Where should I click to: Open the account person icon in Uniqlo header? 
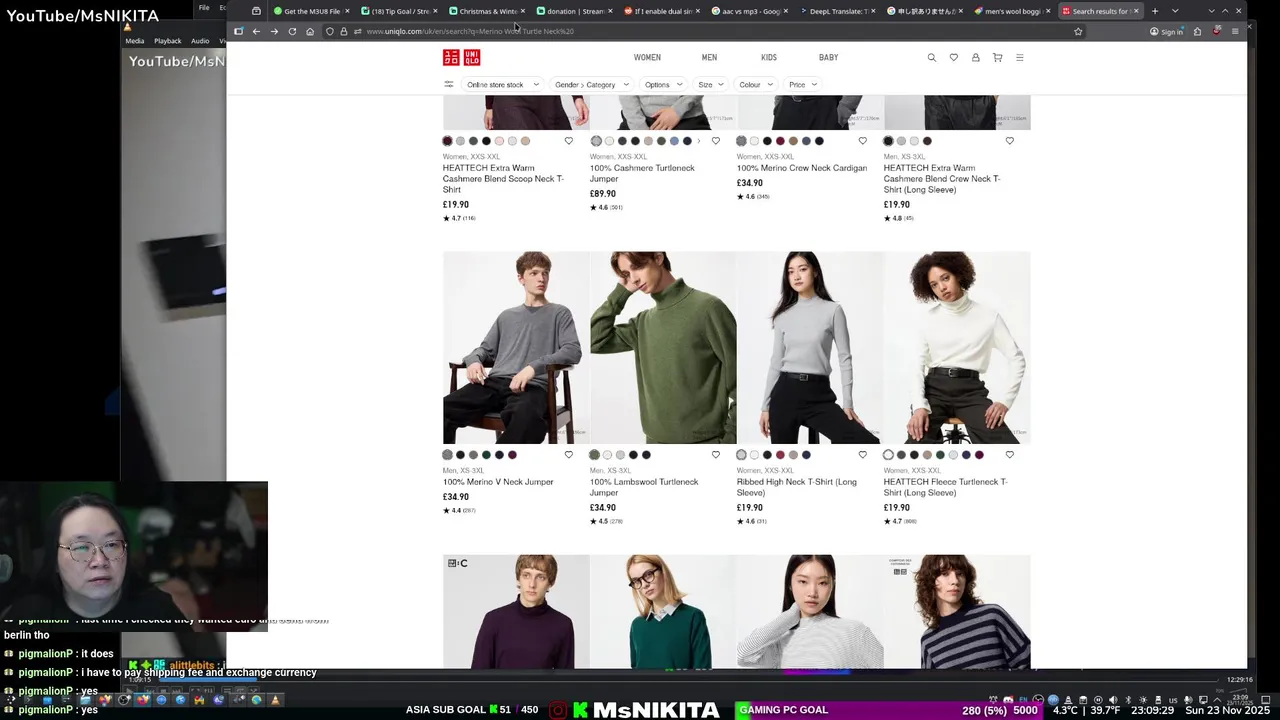pos(975,57)
